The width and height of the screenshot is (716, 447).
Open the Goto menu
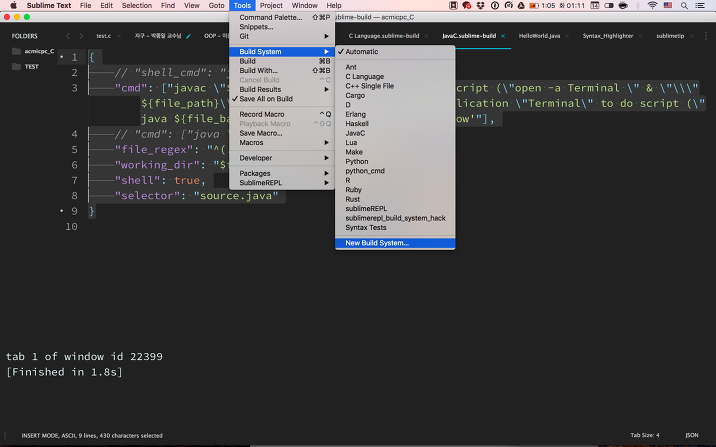click(216, 5)
